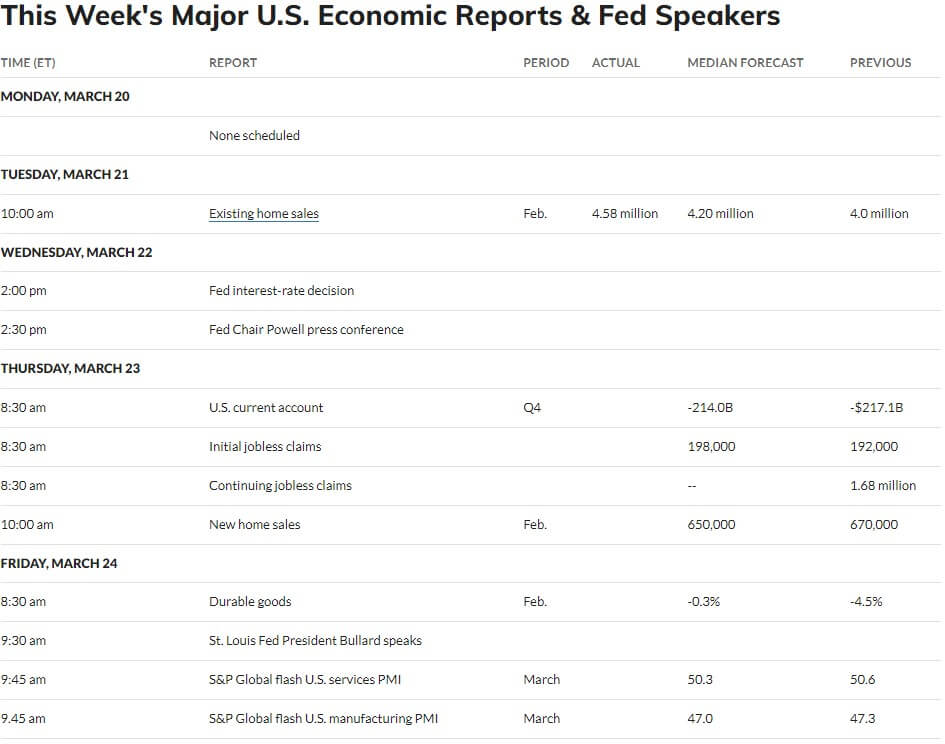Click the Durable goods report
945x744 pixels.
250,602
